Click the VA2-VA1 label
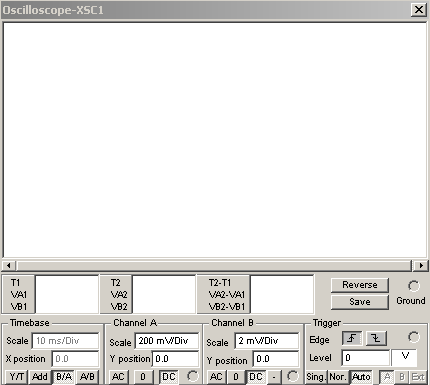Viewport: 430px width, 385px height. pos(227,295)
